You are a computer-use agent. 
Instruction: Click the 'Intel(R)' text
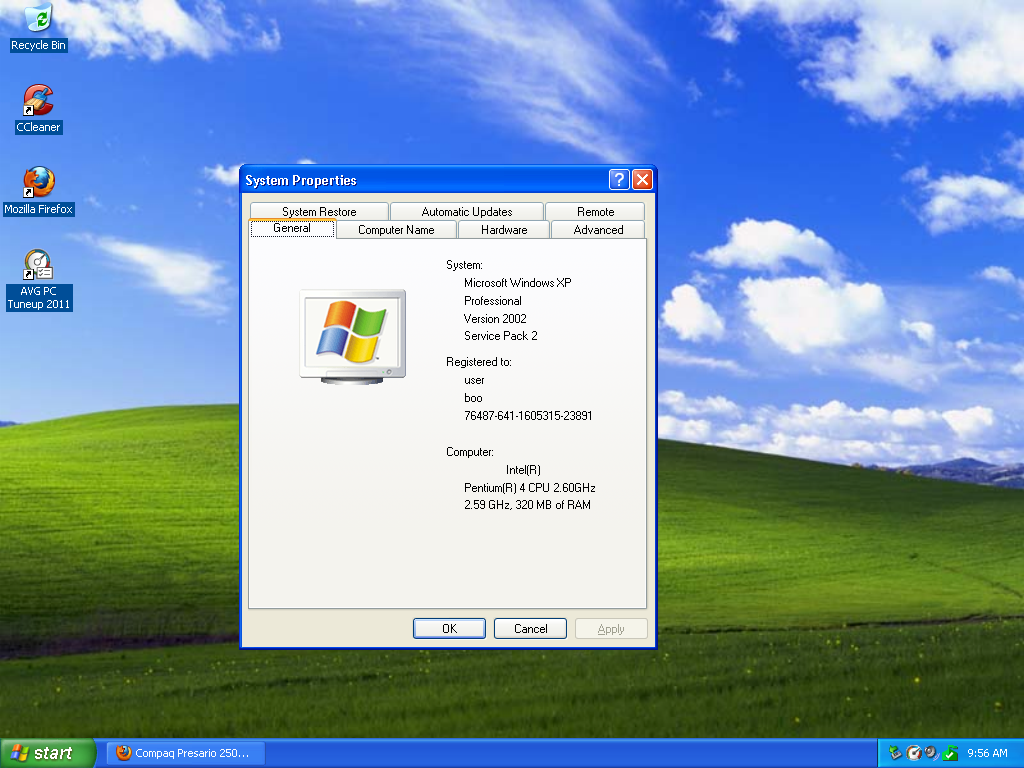(523, 470)
